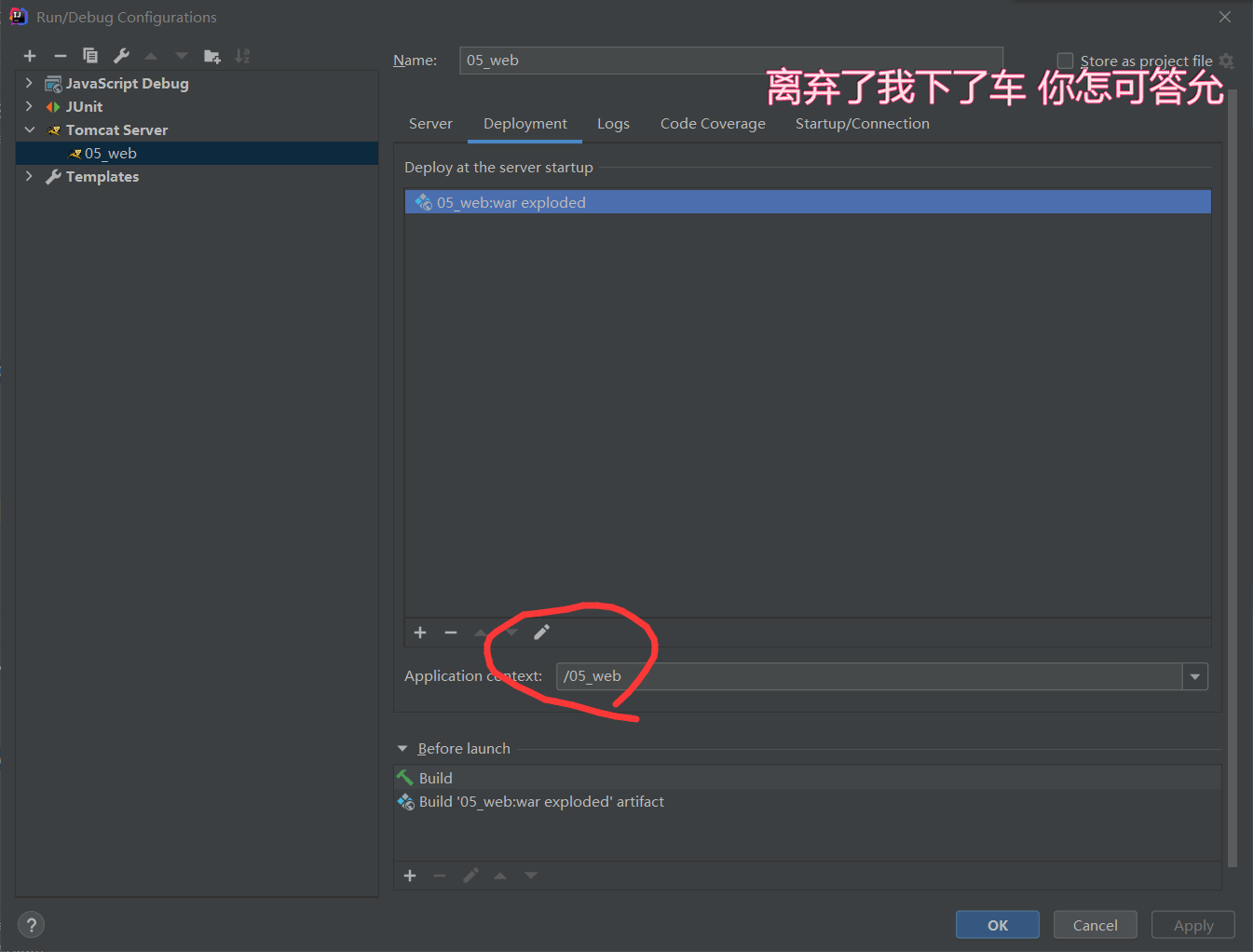Image resolution: width=1253 pixels, height=952 pixels.
Task: Add artifact to deploy list
Action: coord(420,632)
